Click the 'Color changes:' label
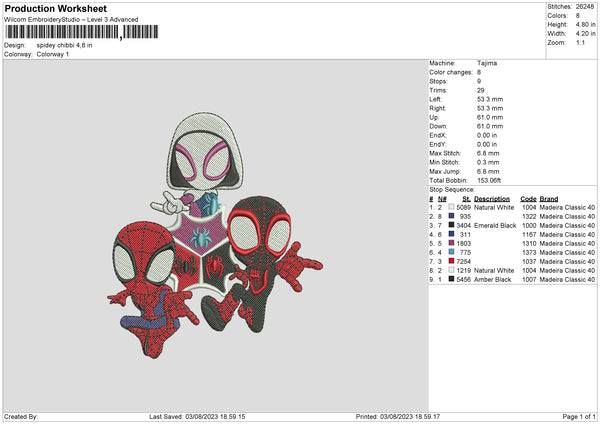This screenshot has width=600, height=424. click(451, 72)
